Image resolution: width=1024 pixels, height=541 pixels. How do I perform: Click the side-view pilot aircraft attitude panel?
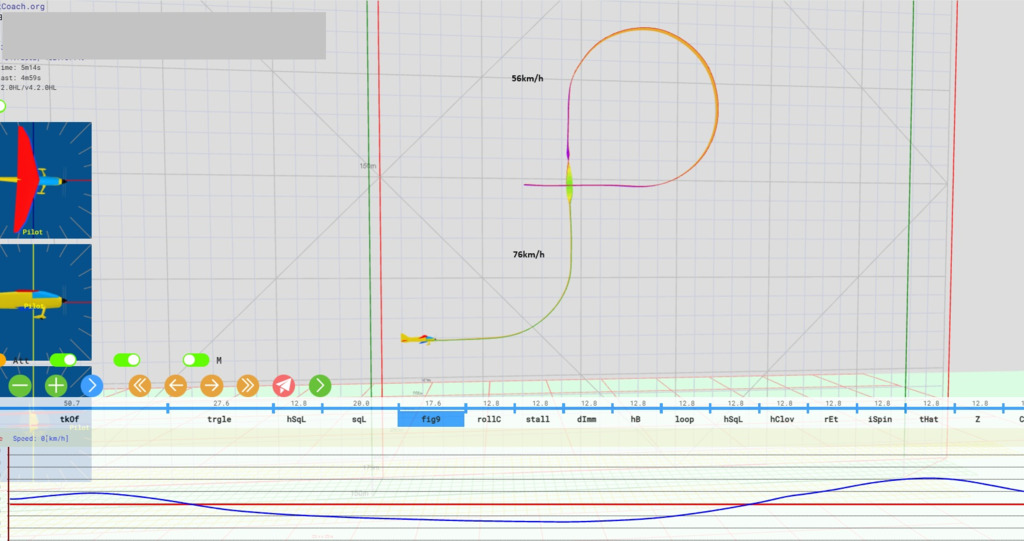pos(46,302)
